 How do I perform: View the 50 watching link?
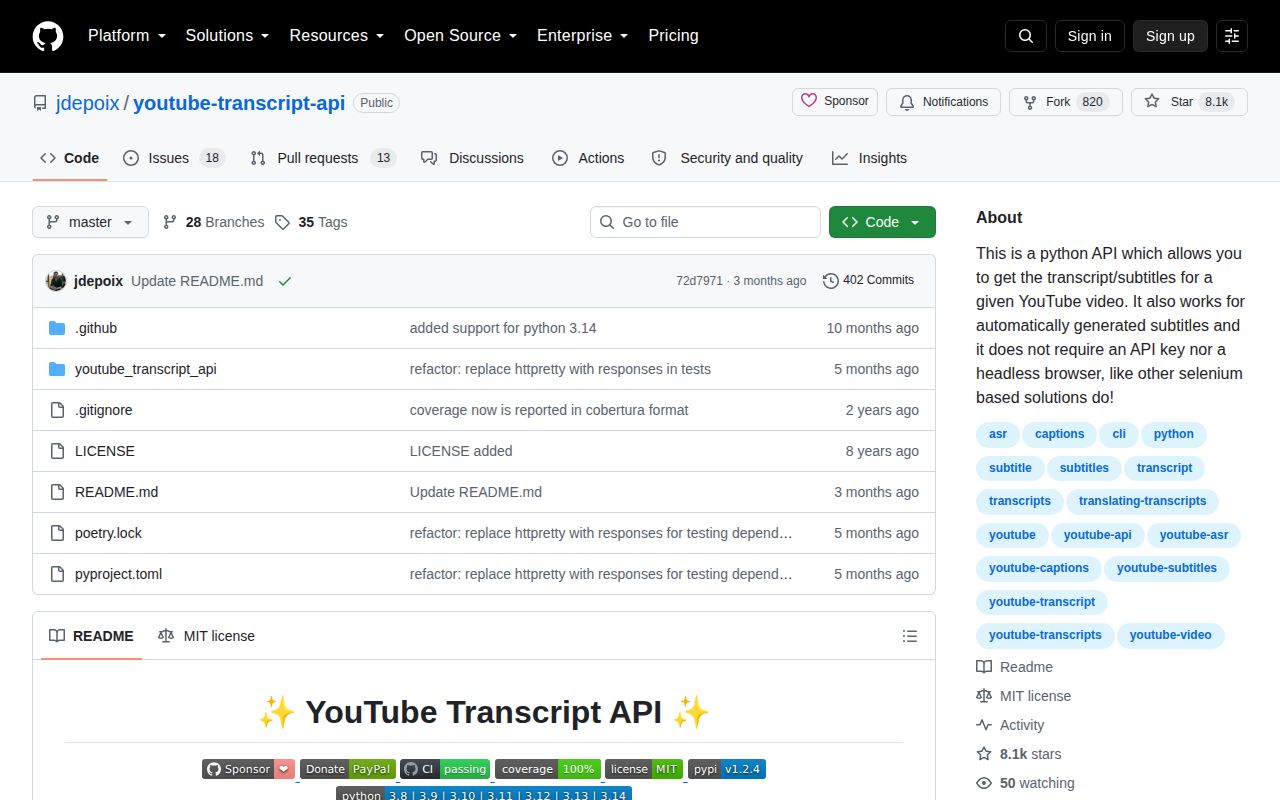click(1026, 783)
